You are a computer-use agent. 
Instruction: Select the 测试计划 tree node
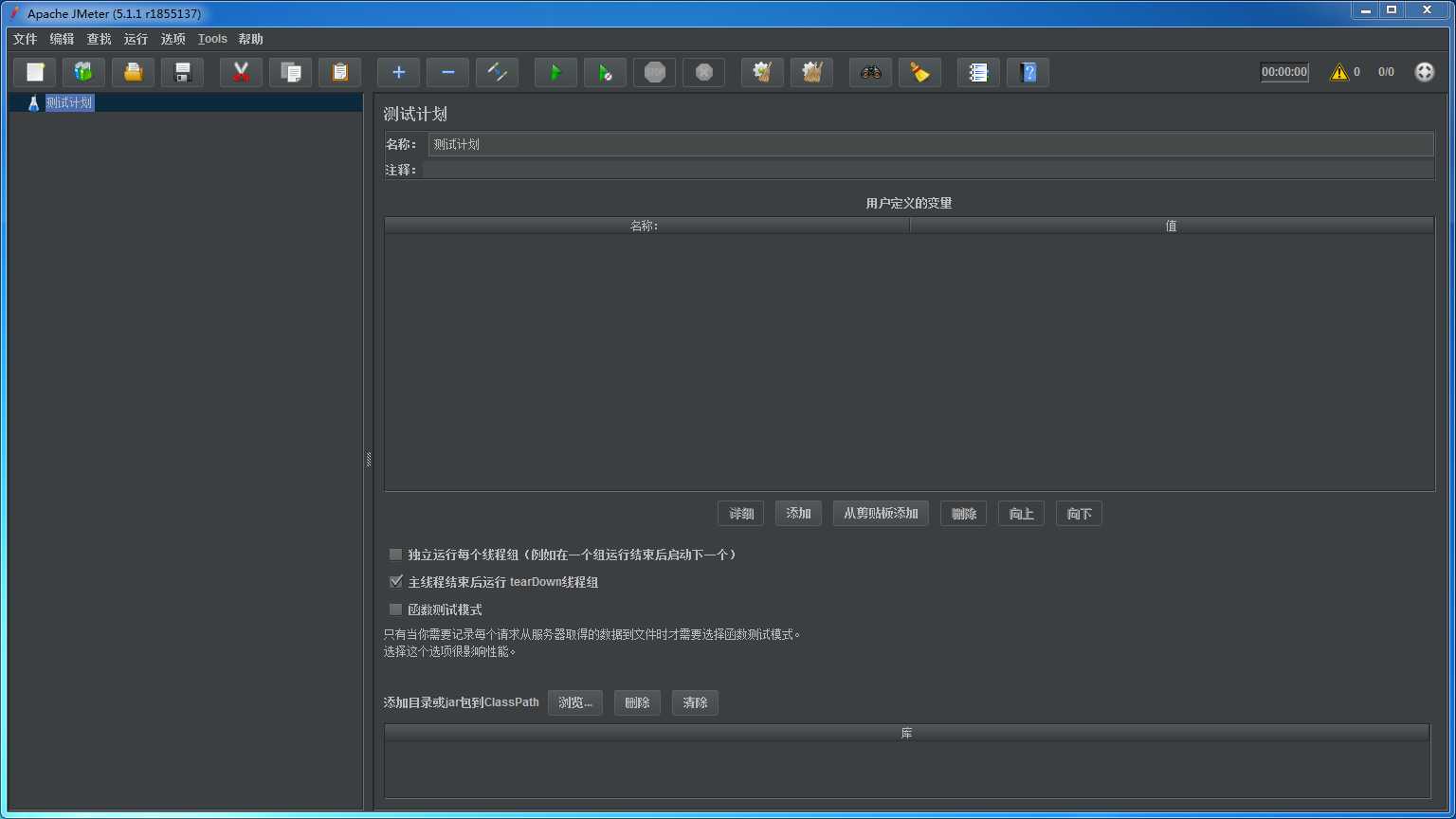pos(69,103)
